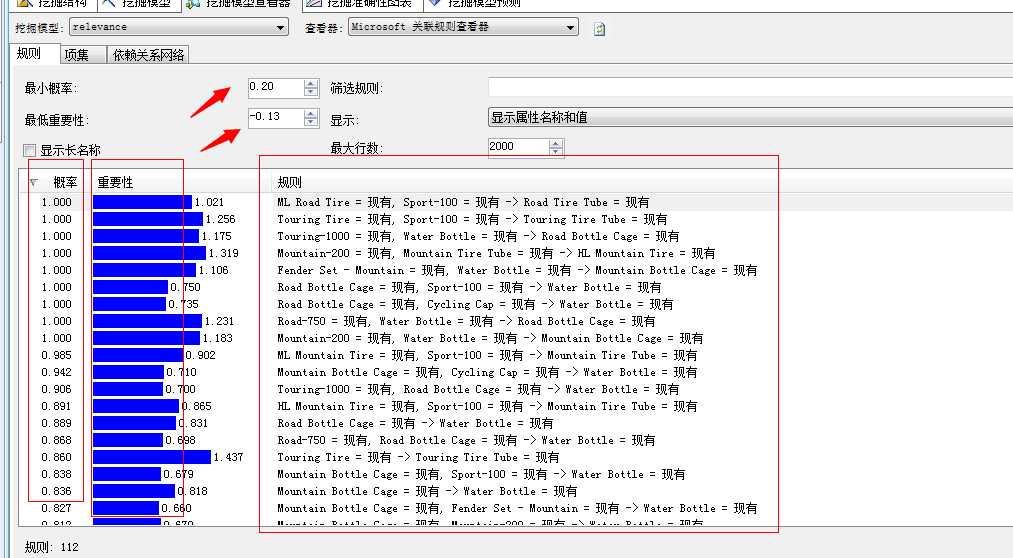
Task: Click the 规则: 112 count in status area
Action: point(52,547)
